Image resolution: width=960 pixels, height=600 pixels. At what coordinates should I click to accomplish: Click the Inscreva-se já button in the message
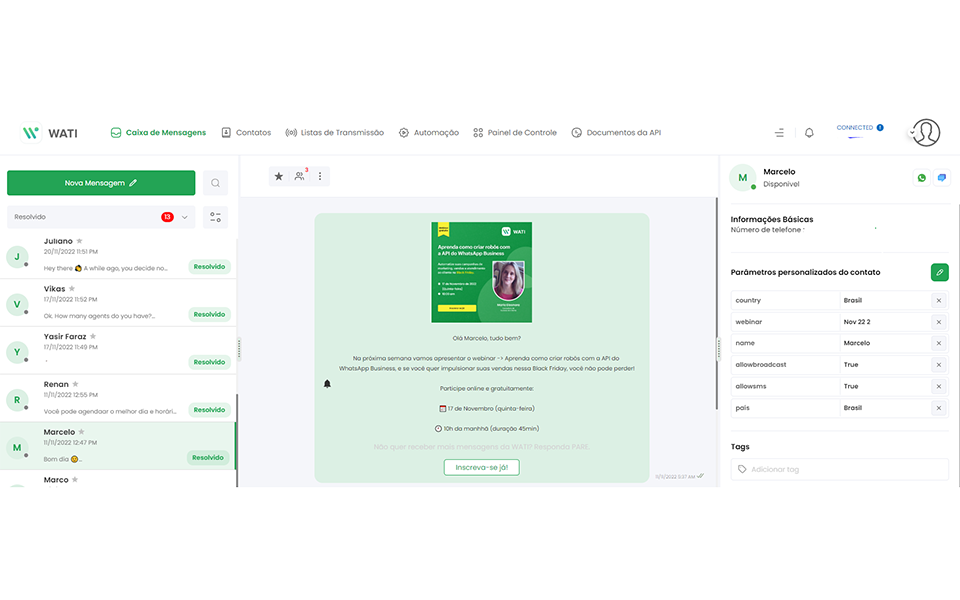pos(482,466)
